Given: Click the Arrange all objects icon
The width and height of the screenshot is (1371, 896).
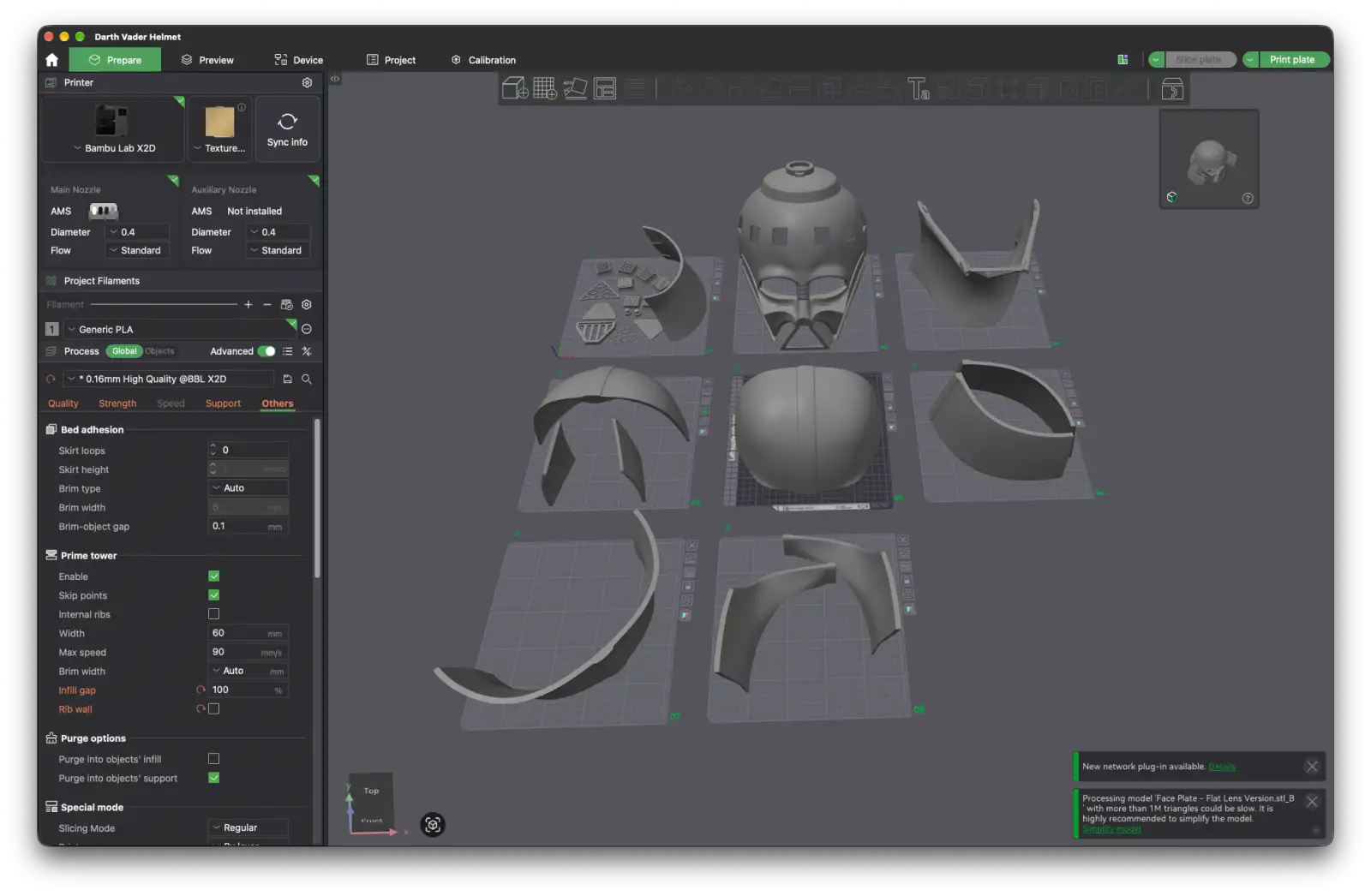Looking at the screenshot, I should [x=605, y=88].
